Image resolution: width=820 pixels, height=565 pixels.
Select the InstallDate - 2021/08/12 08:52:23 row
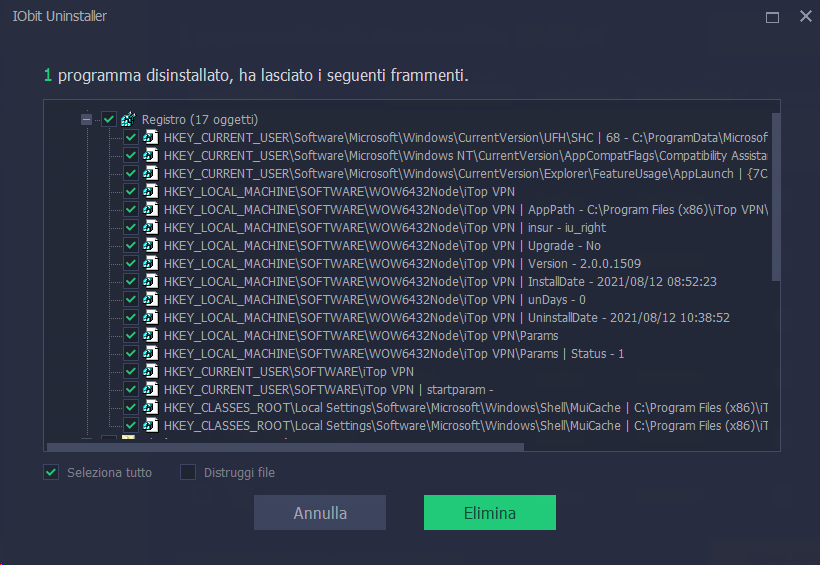(x=440, y=282)
